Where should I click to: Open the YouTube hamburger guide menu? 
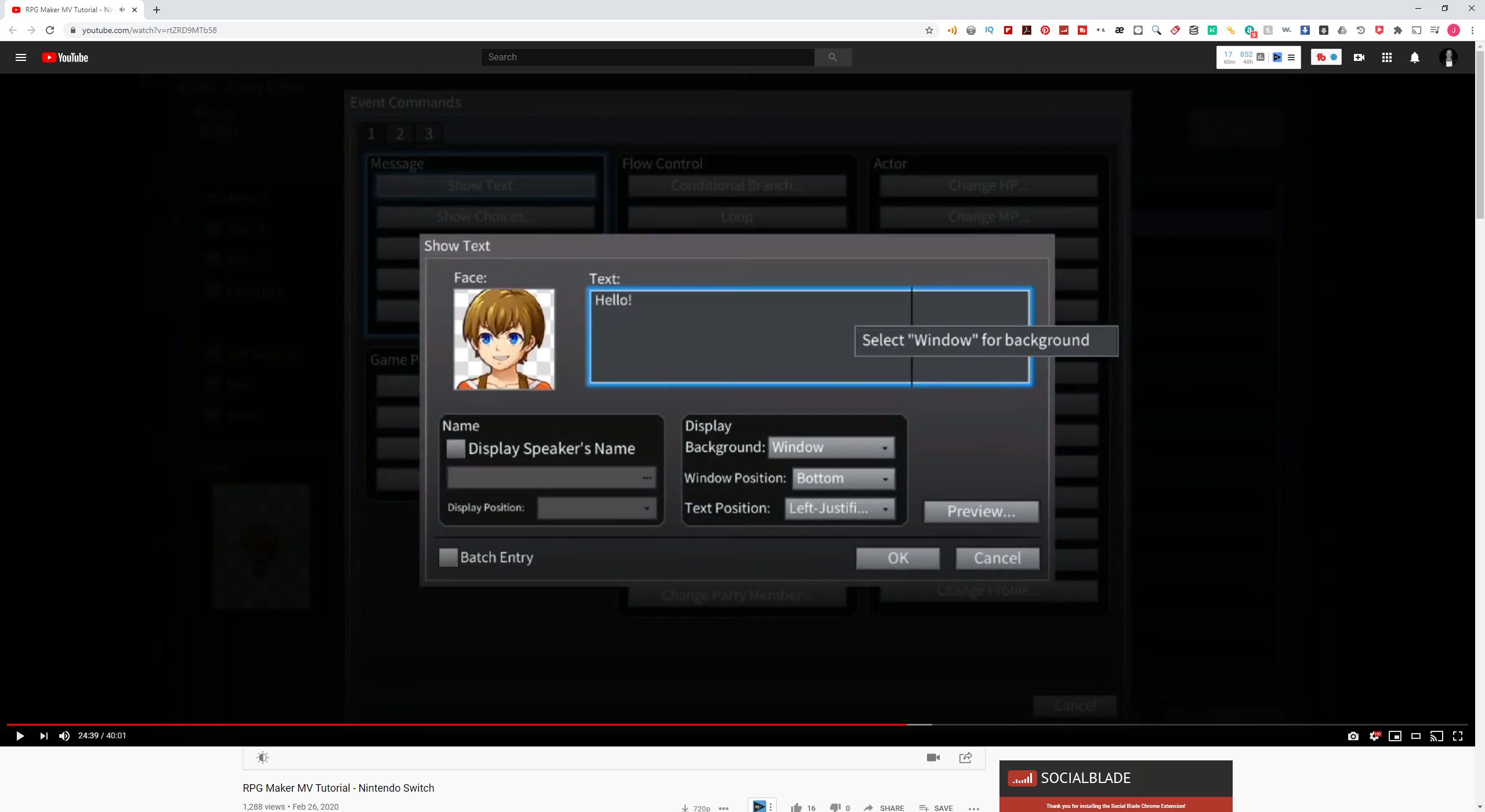[21, 57]
